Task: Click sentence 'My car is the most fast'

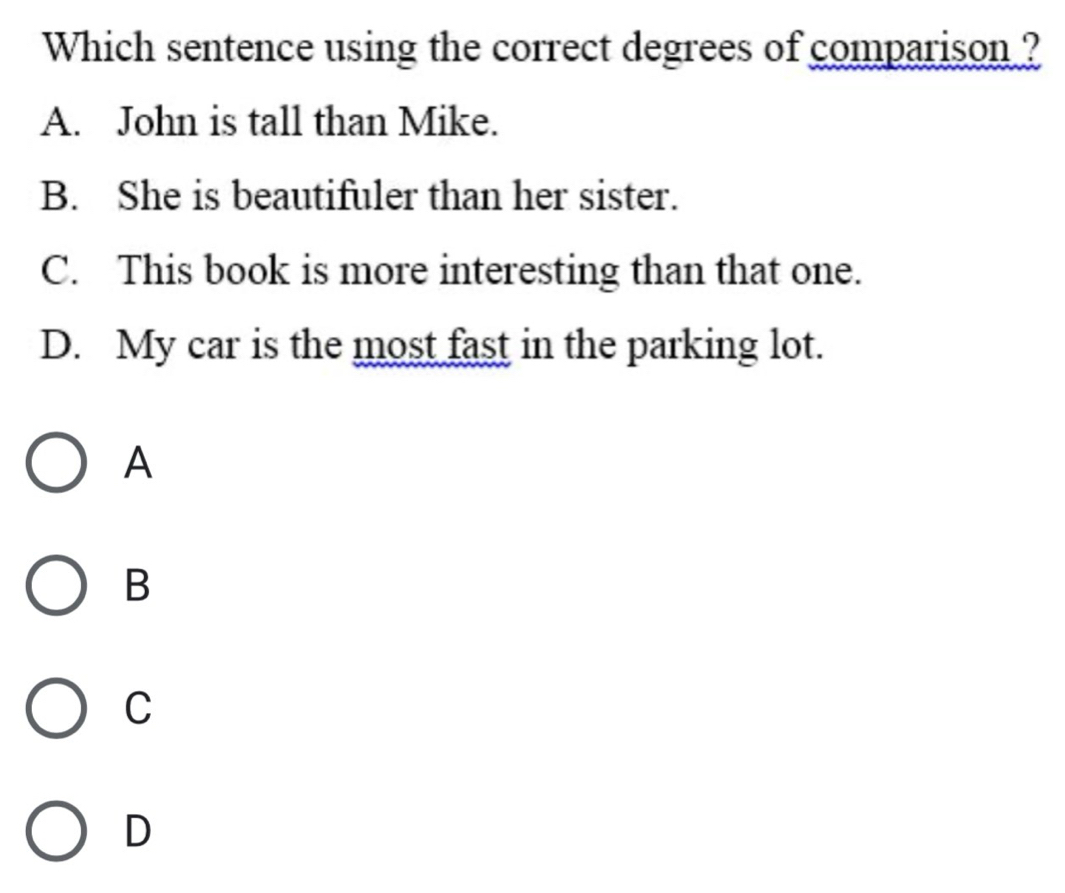Action: click(x=312, y=346)
